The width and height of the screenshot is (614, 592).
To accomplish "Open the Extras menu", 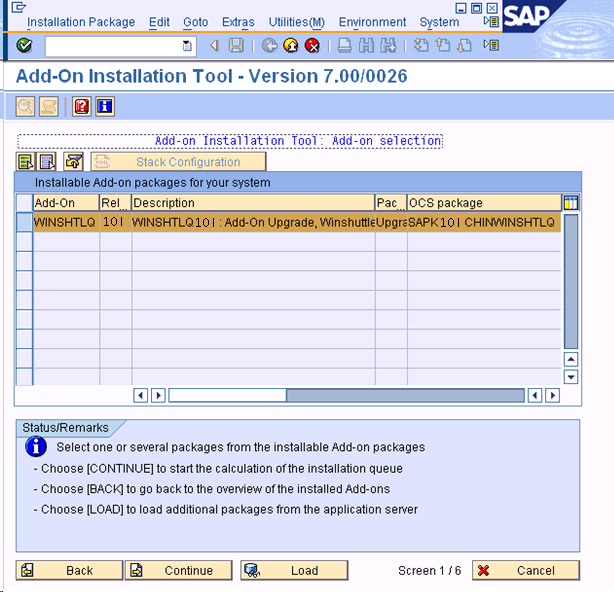I will pyautogui.click(x=238, y=22).
